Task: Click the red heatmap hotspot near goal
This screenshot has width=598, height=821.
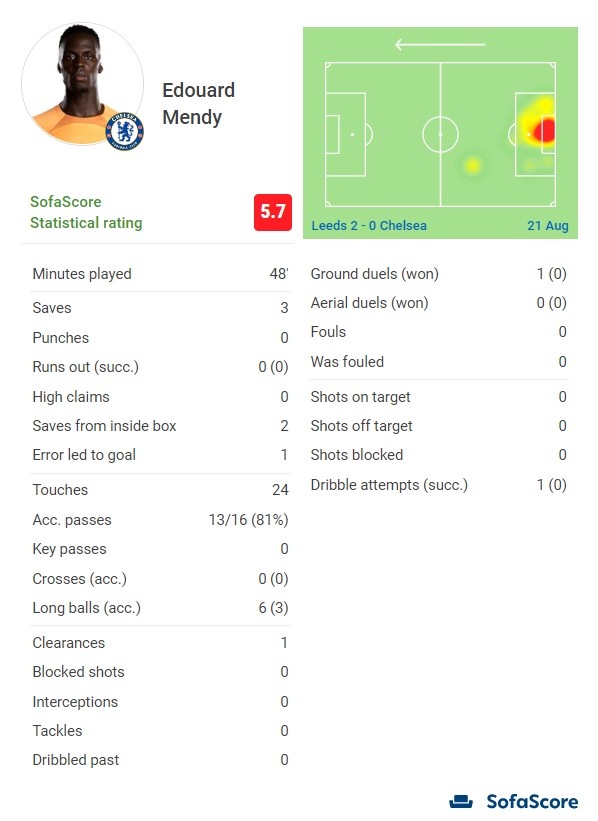Action: click(x=545, y=130)
